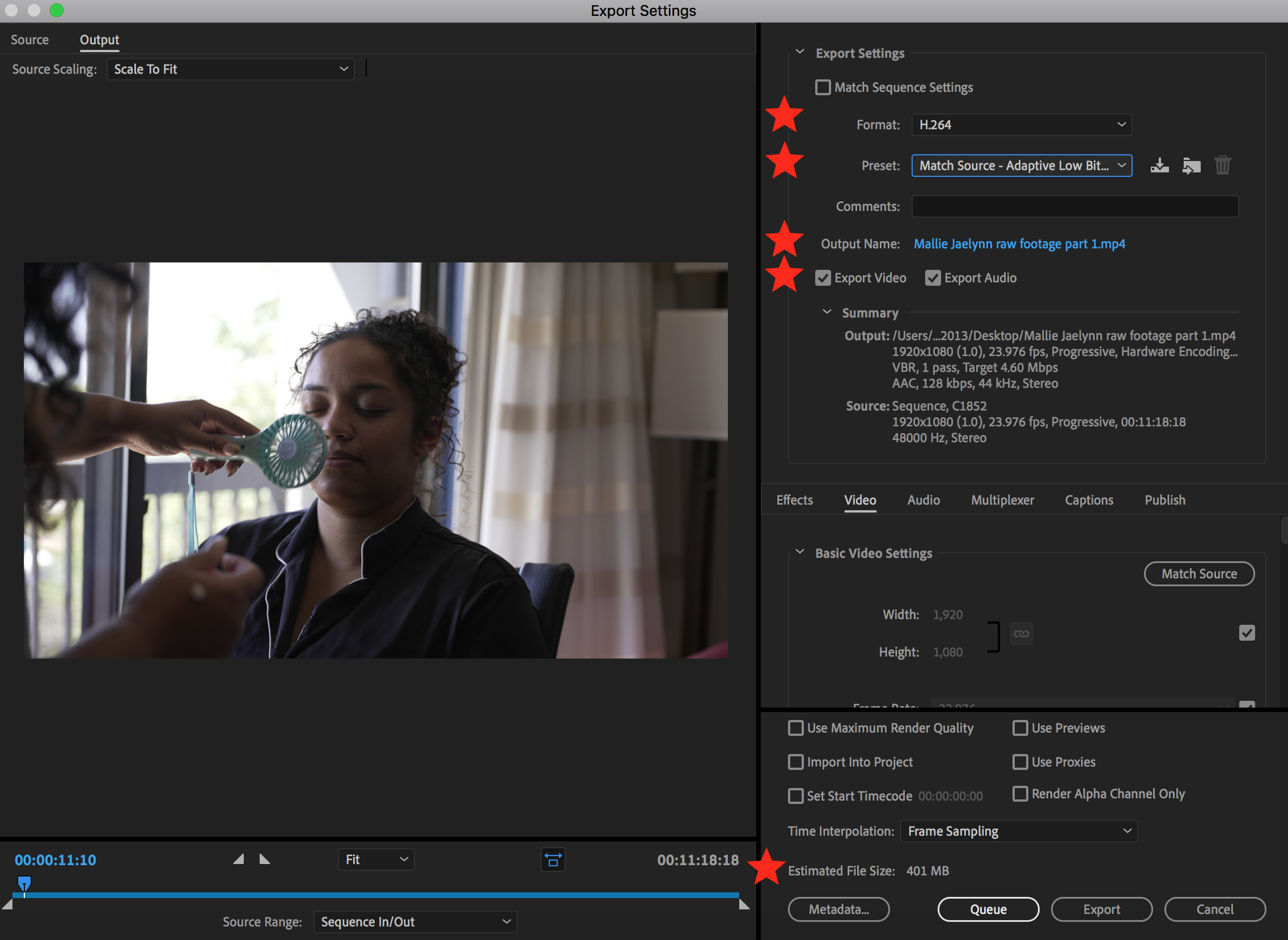Open the Publish tab
The image size is (1288, 940).
pyautogui.click(x=1164, y=500)
